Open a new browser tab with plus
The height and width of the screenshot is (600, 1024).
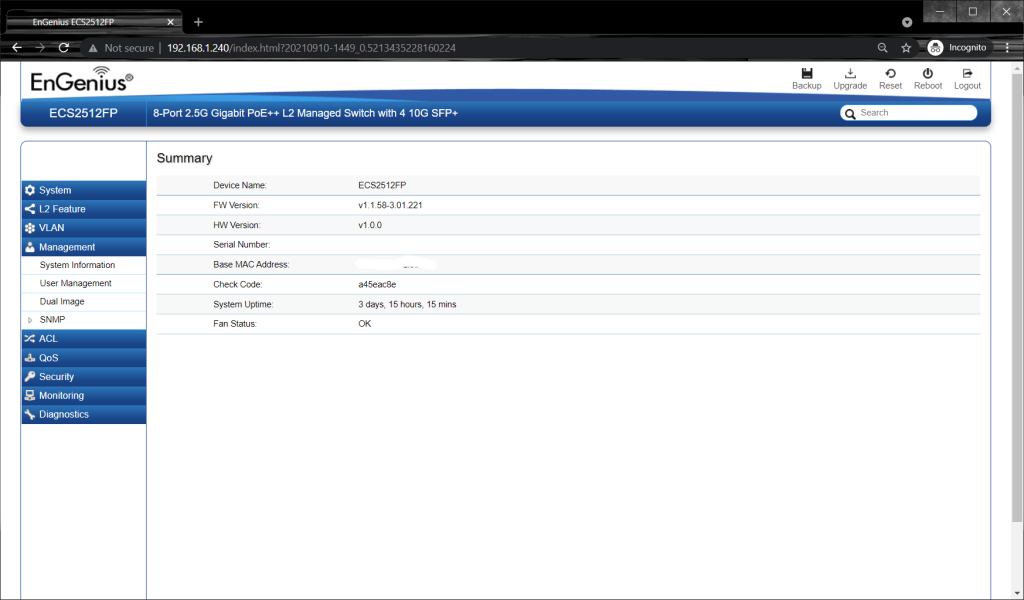(x=198, y=22)
